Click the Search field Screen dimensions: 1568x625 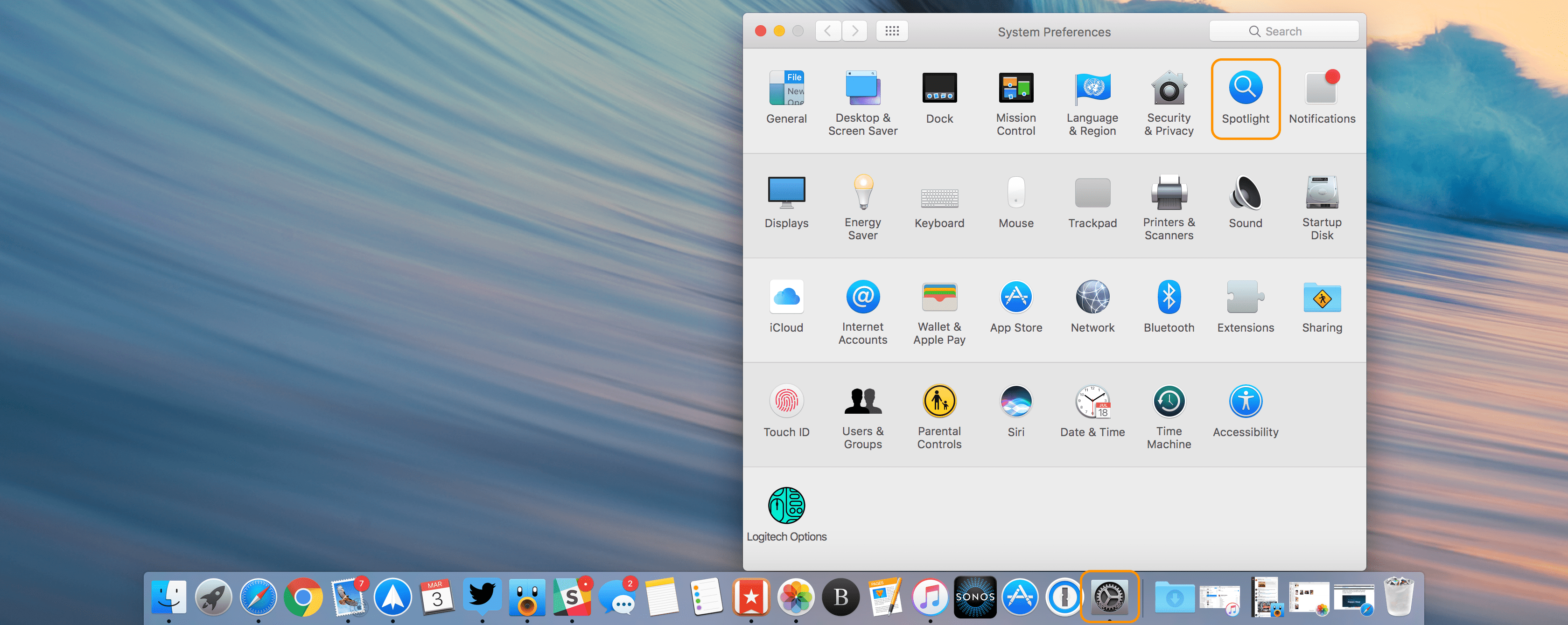[x=1284, y=30]
